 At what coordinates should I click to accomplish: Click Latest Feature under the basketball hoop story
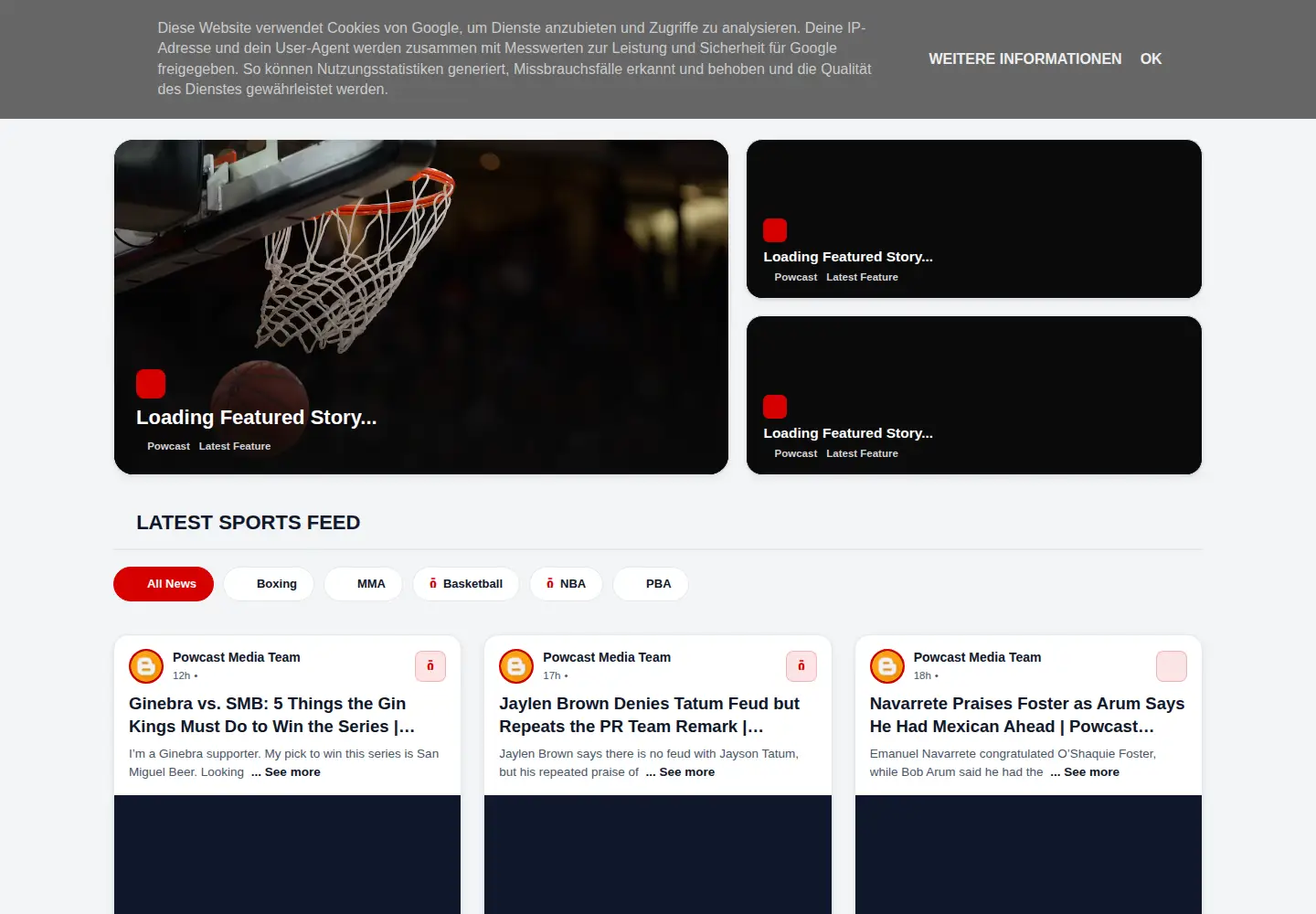pyautogui.click(x=235, y=447)
